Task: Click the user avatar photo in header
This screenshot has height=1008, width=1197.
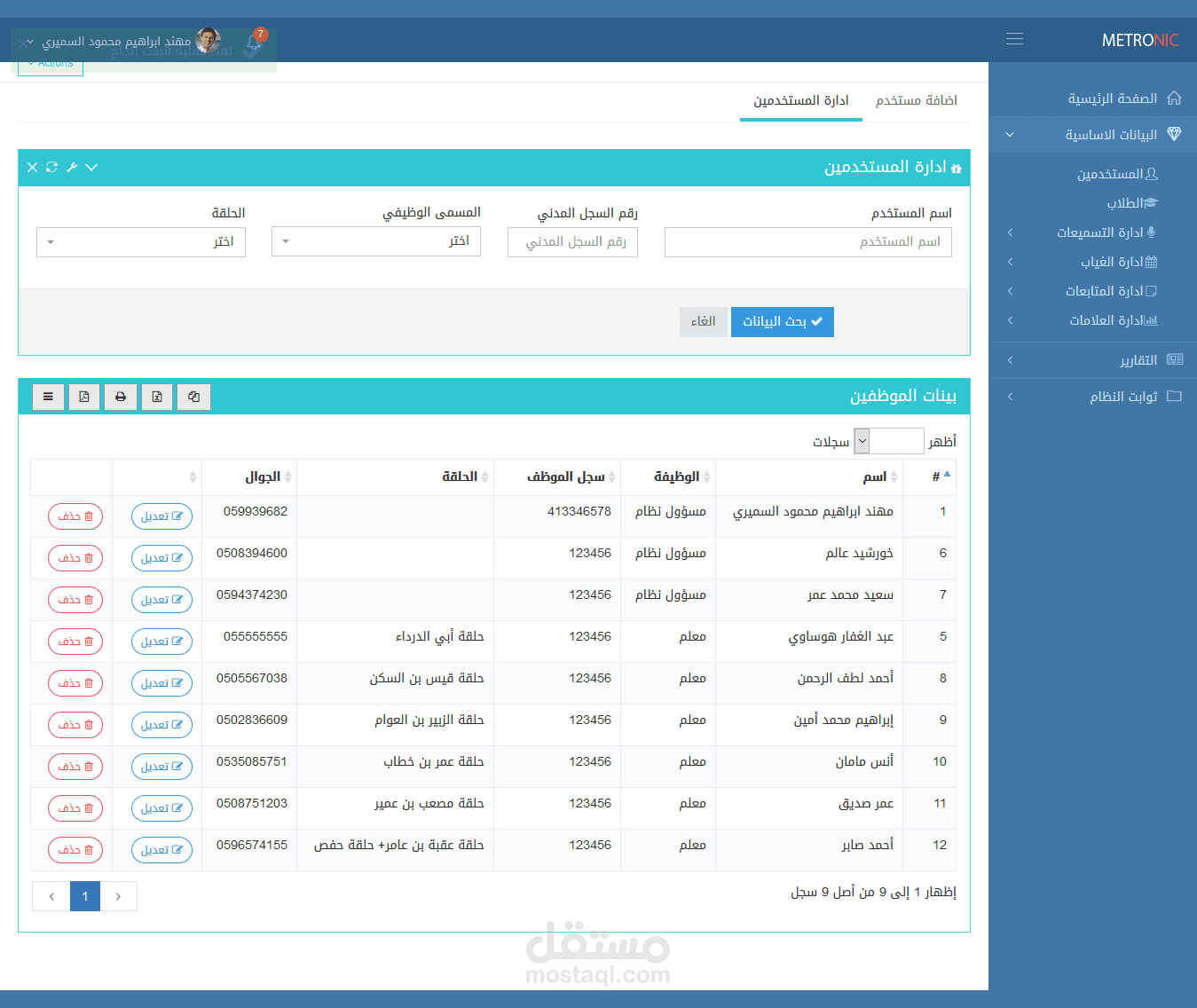Action: coord(209,40)
